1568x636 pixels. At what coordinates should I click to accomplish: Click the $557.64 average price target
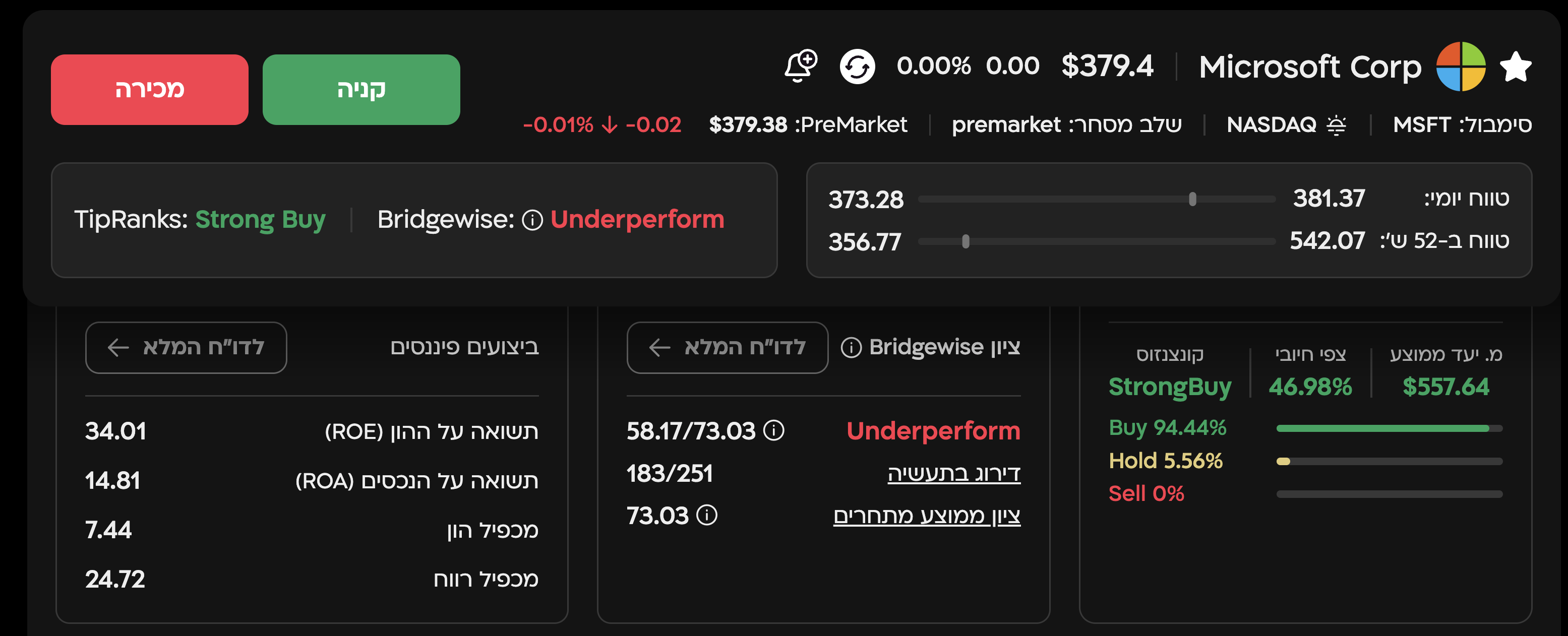(1445, 387)
